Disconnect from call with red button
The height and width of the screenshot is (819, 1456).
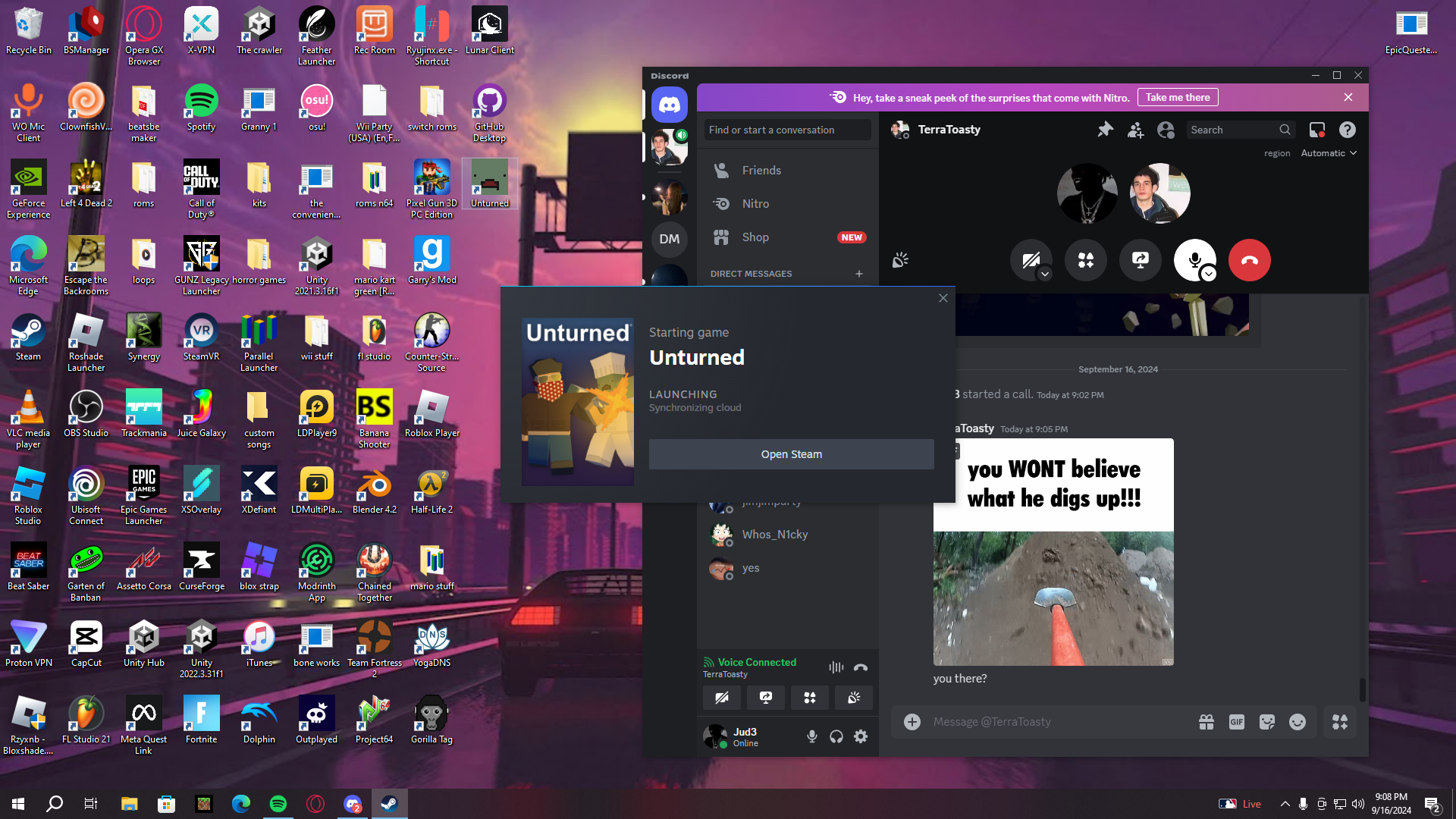click(x=1250, y=260)
